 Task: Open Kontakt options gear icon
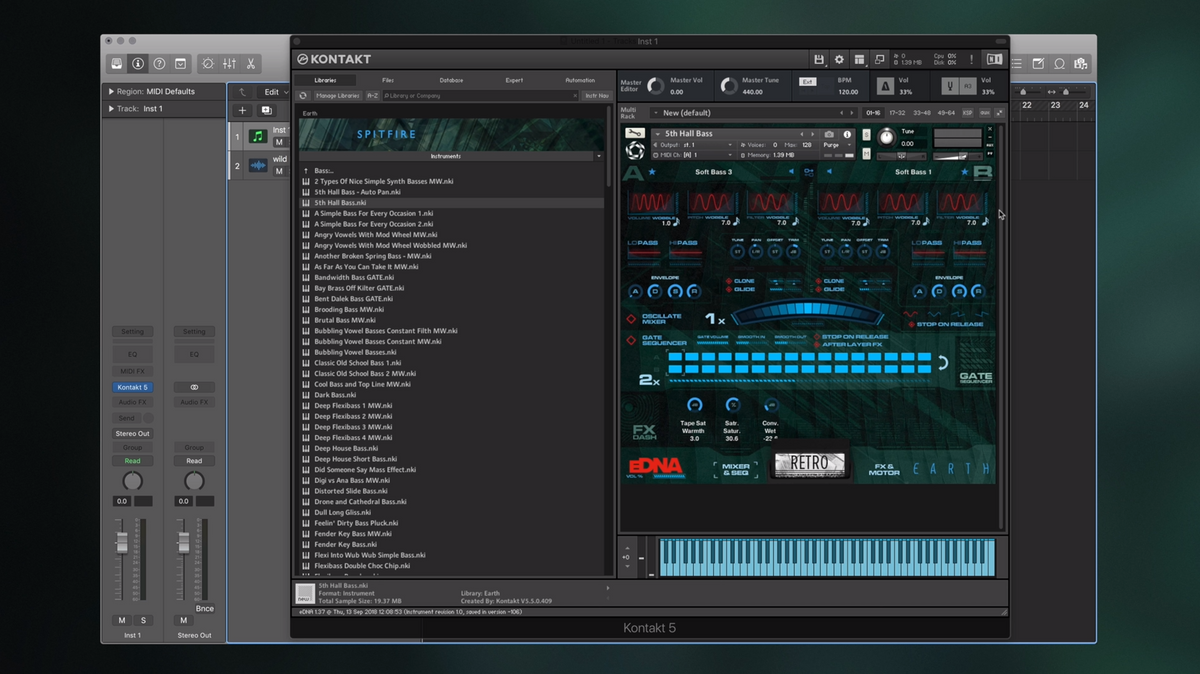pyautogui.click(x=839, y=60)
